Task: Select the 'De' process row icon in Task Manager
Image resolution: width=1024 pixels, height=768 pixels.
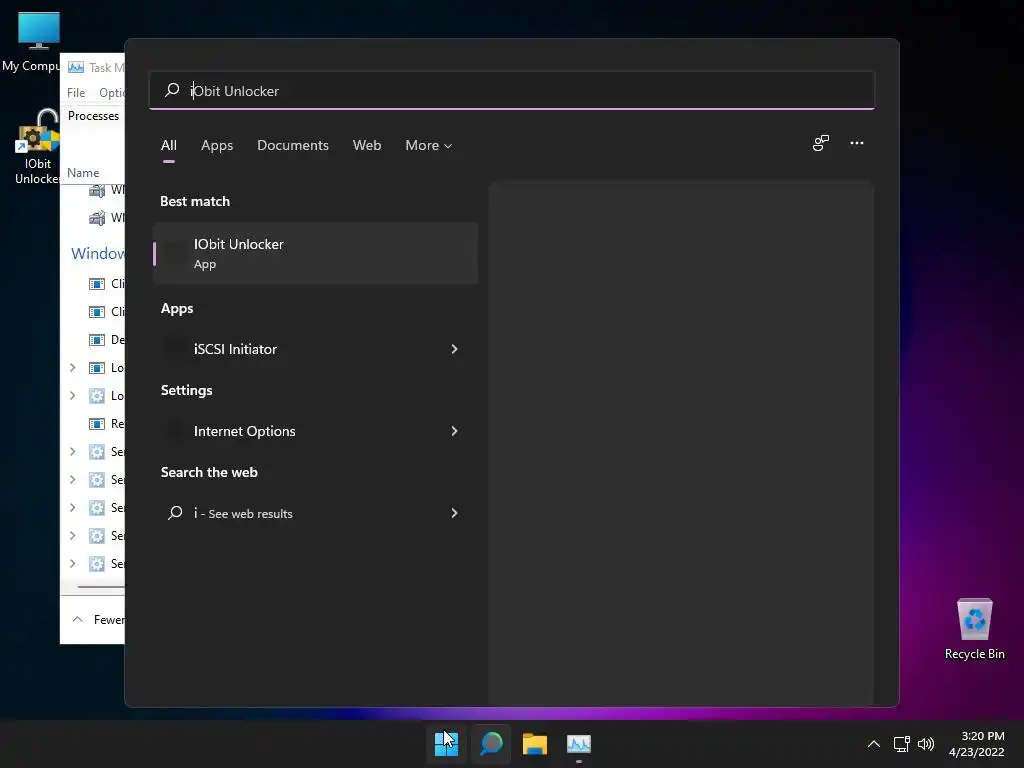Action: [97, 340]
